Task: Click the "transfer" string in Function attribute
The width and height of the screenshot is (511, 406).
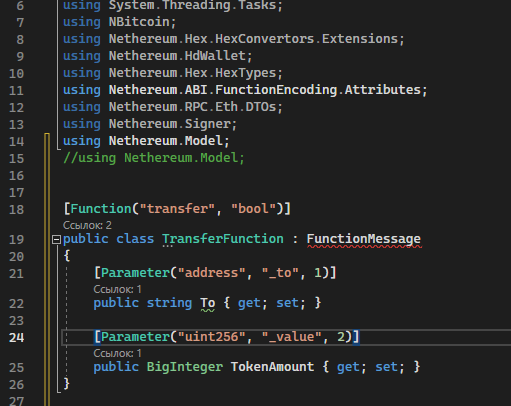Action: (177, 209)
